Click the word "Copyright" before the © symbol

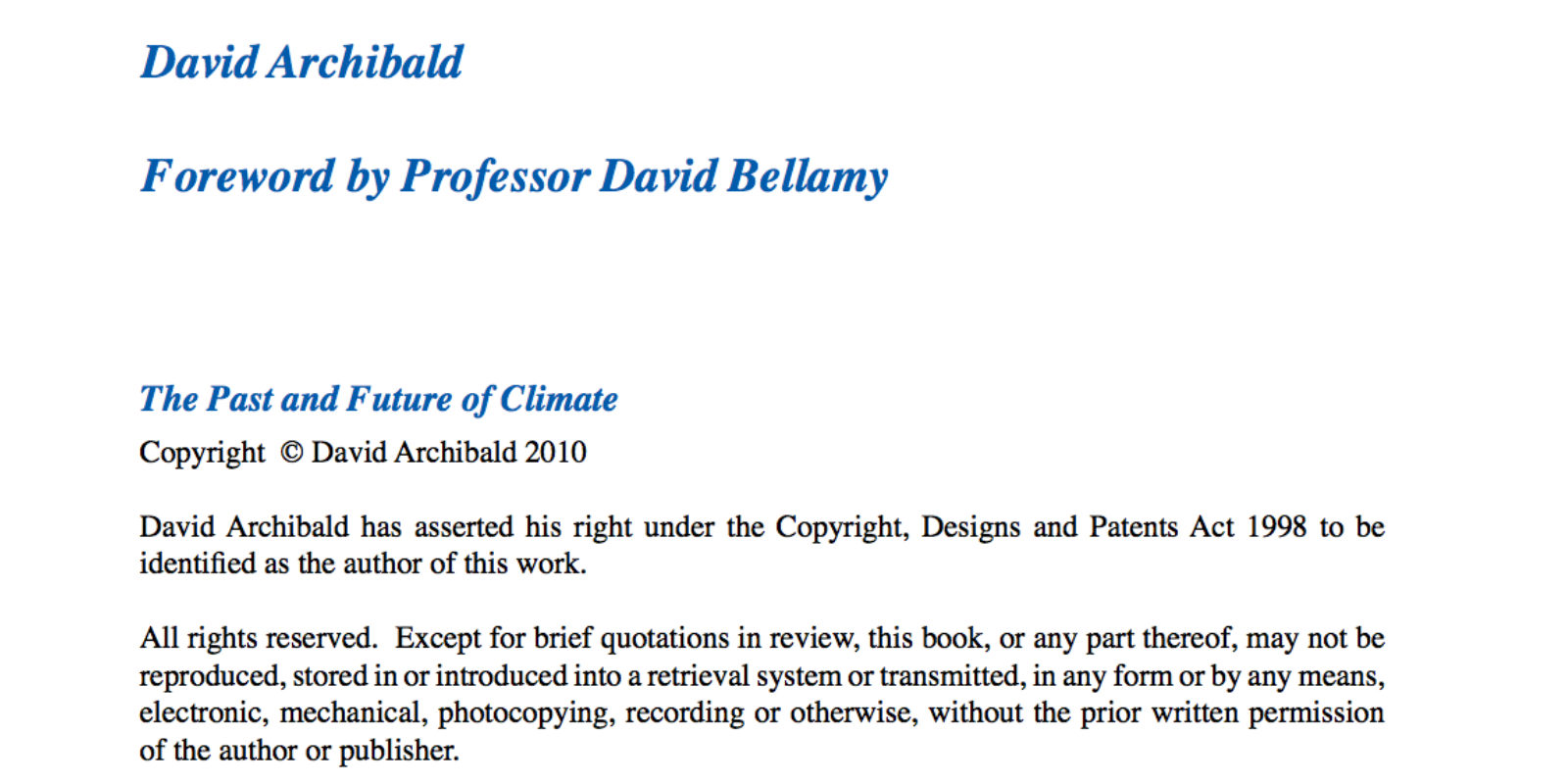202,453
